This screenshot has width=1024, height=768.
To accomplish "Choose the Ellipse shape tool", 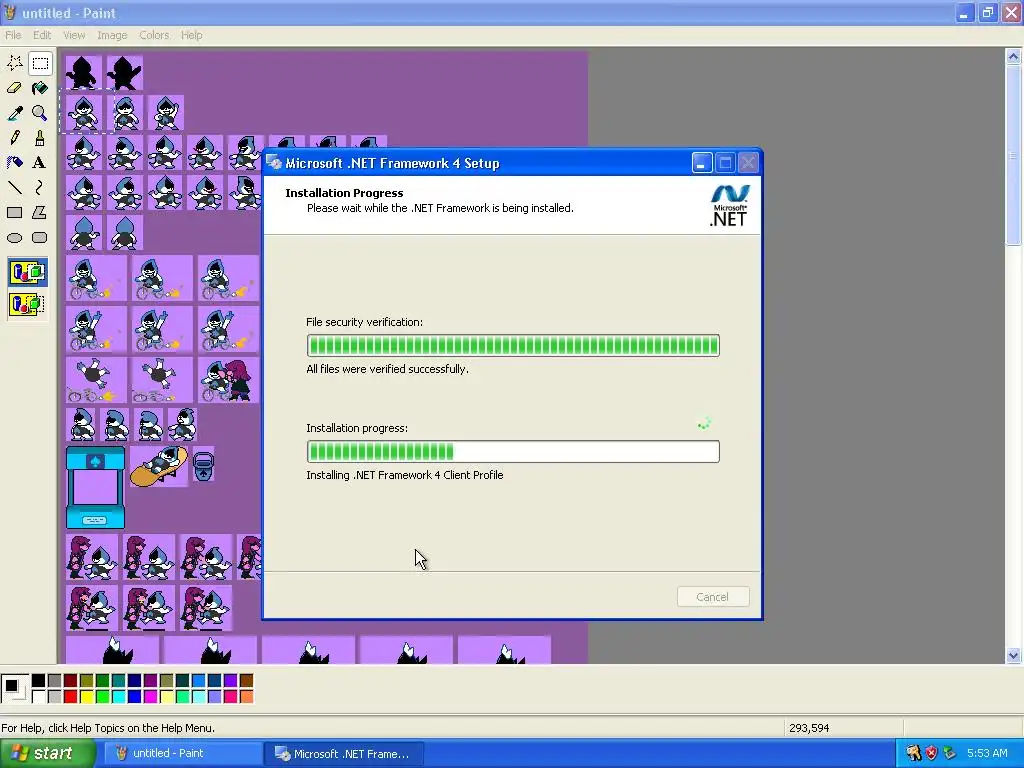I will click(14, 238).
